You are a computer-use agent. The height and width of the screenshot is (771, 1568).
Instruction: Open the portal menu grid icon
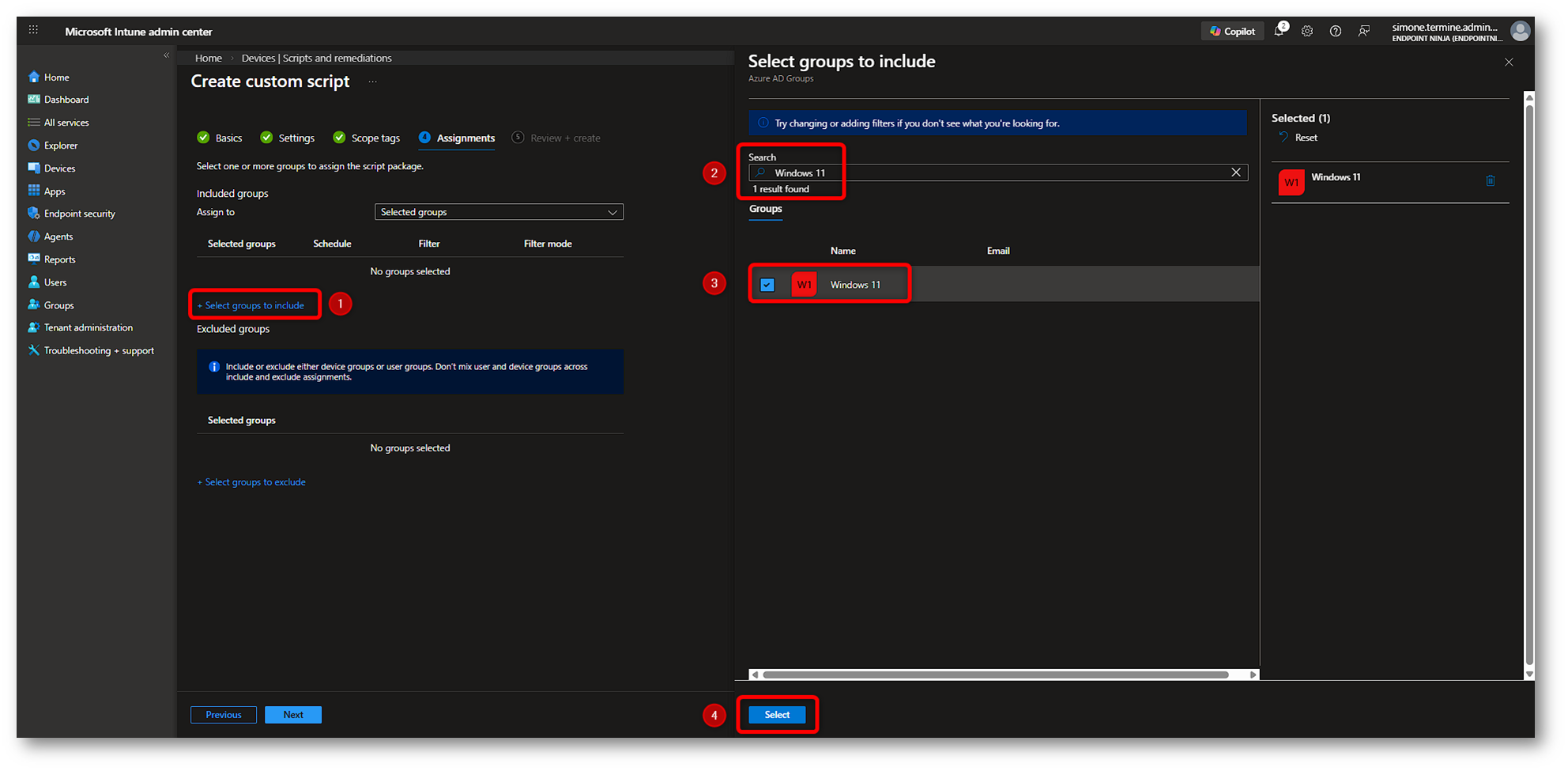(x=33, y=30)
